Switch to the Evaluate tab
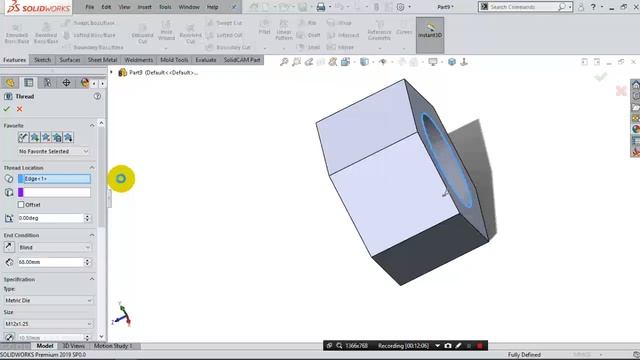The height and width of the screenshot is (360, 640). [206, 60]
